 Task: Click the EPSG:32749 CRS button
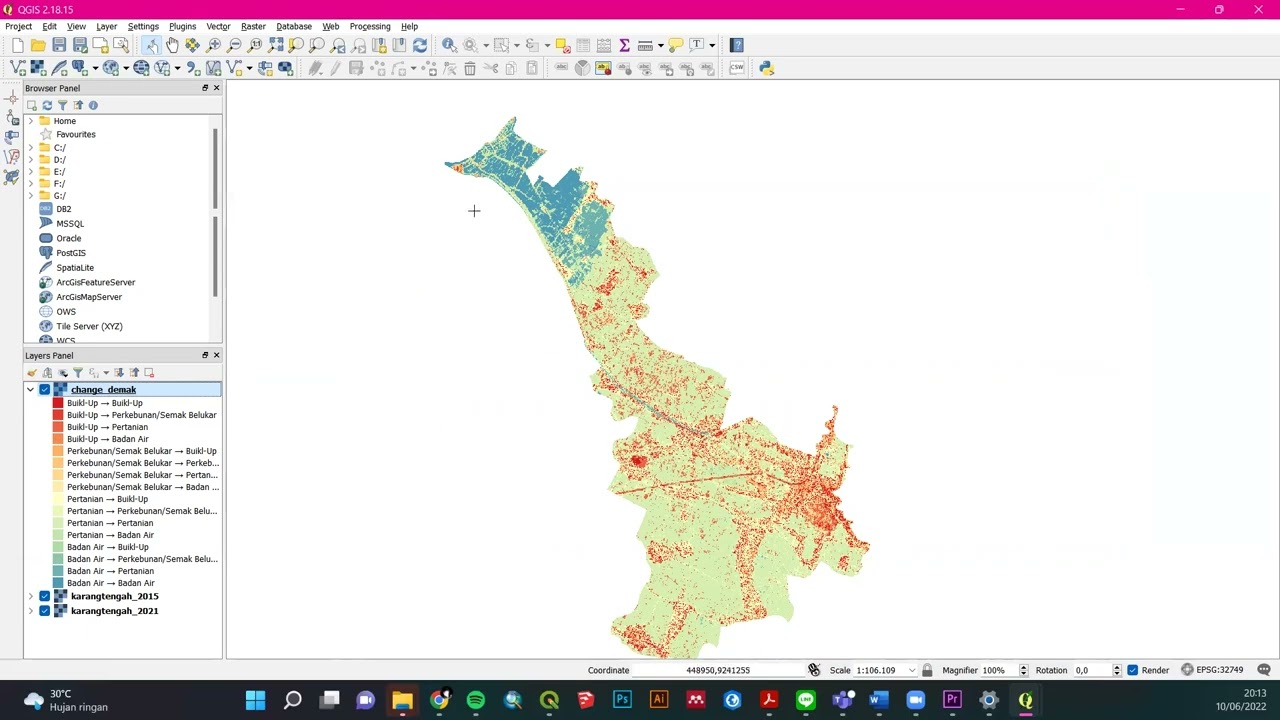pos(1215,670)
